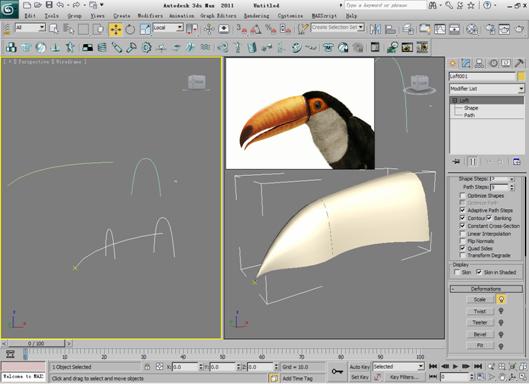Image resolution: width=529 pixels, height=384 pixels.
Task: Click the Auto Key button
Action: coord(360,367)
